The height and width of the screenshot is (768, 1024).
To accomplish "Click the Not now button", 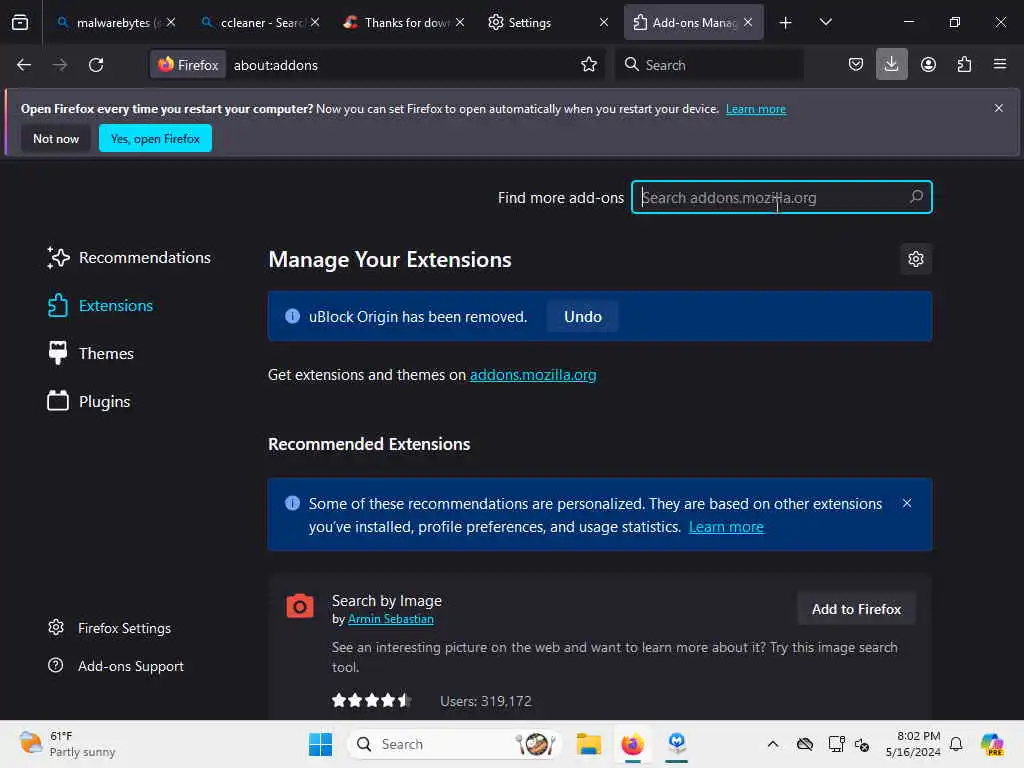I will 56,138.
